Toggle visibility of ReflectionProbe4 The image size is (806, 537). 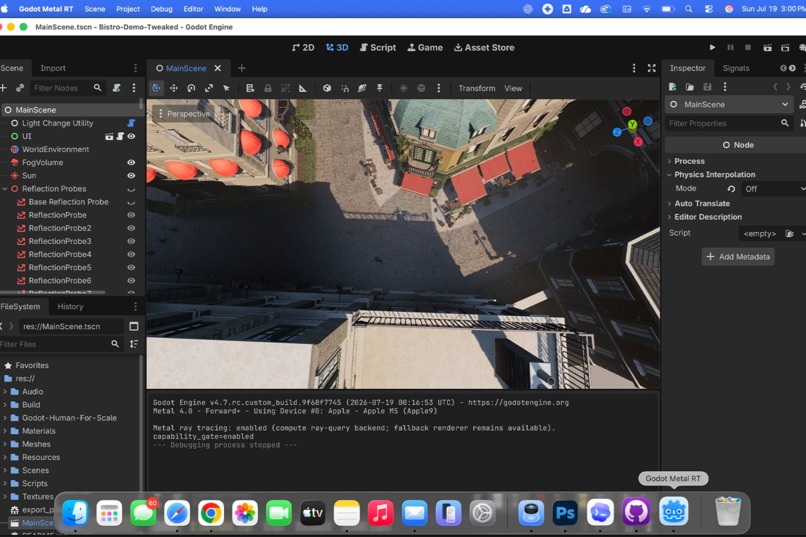[131, 254]
